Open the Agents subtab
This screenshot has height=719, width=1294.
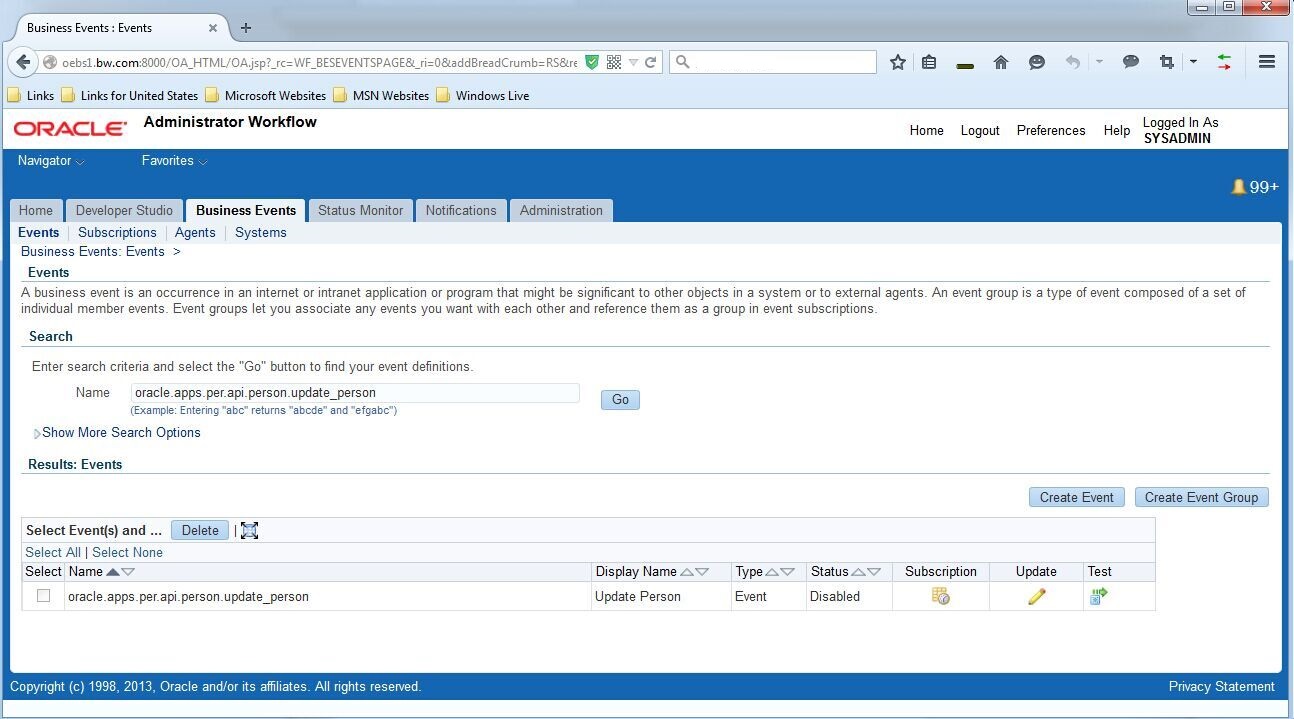pyautogui.click(x=195, y=232)
